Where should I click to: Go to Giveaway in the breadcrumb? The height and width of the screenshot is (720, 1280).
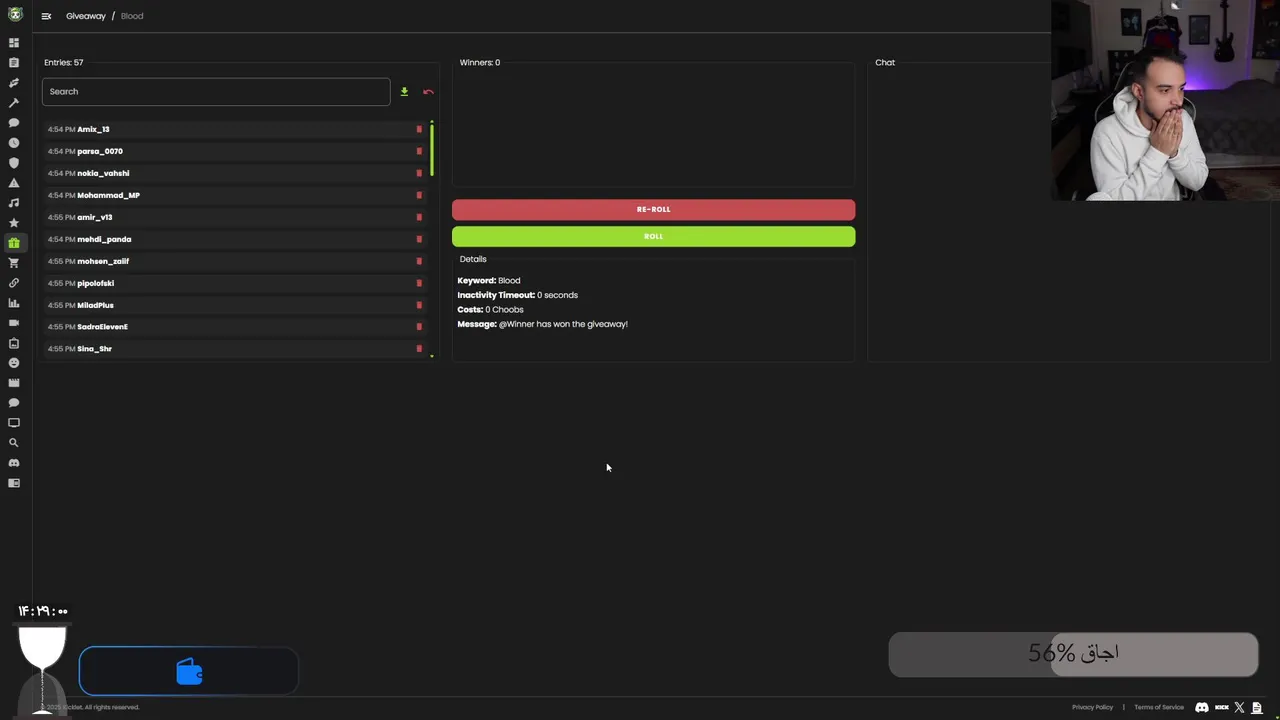86,16
